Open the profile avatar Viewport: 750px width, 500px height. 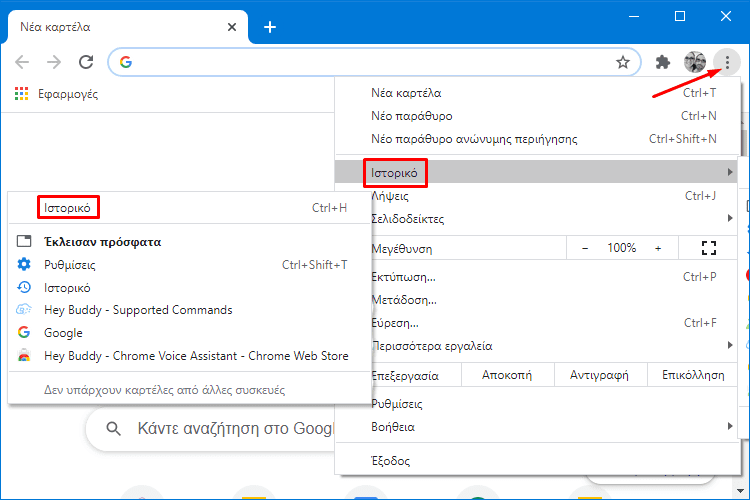tap(695, 62)
